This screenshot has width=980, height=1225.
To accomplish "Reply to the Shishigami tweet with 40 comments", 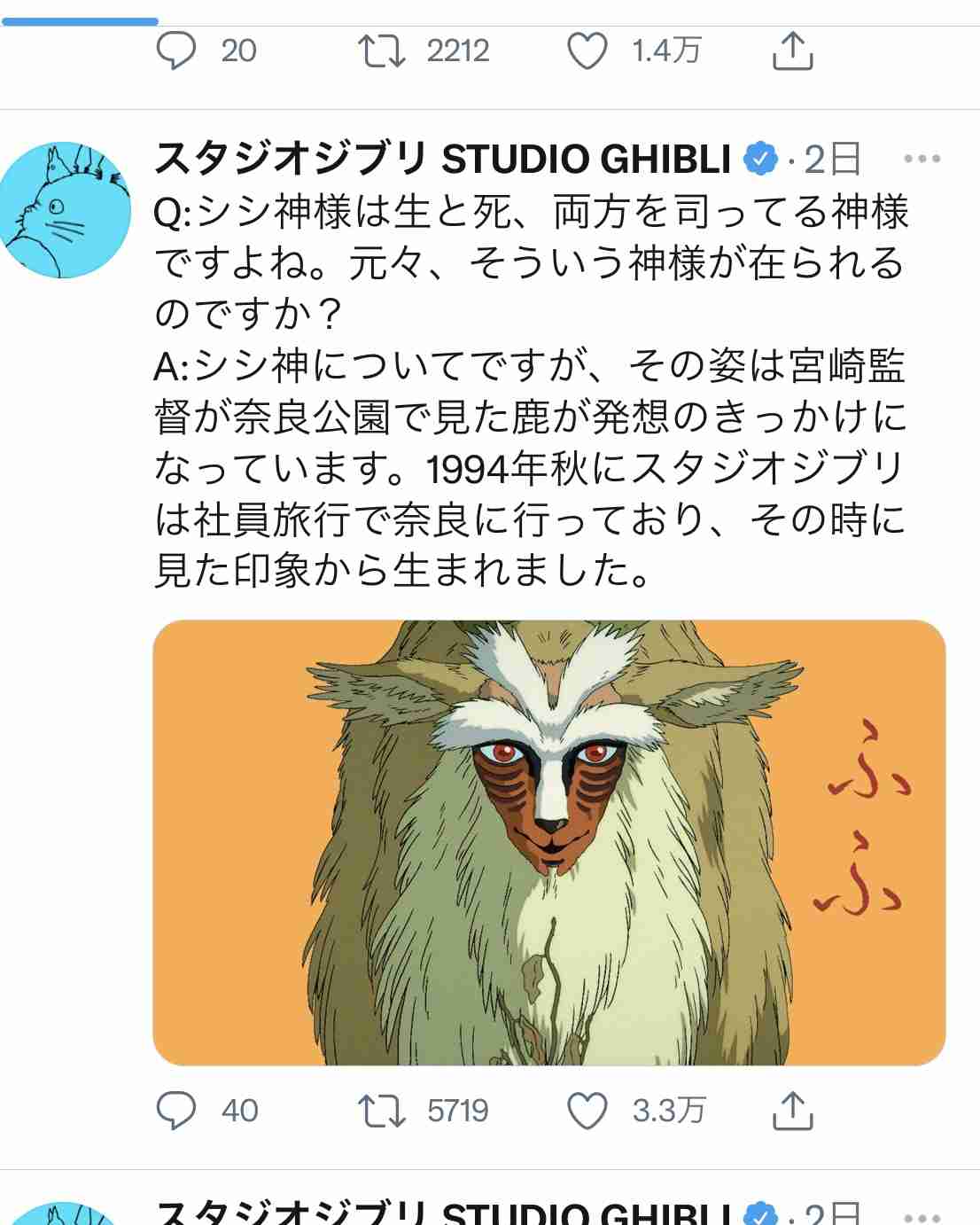I will [x=176, y=1110].
